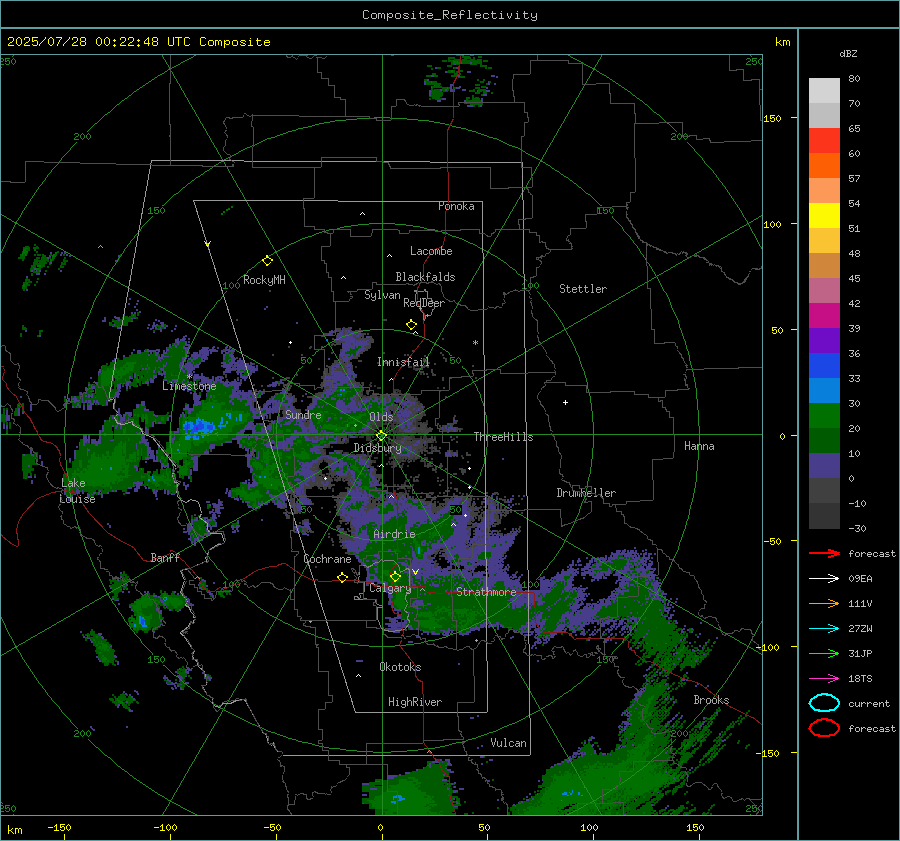Pick the green 31JP arrow symbol
900x841 pixels.
point(824,653)
